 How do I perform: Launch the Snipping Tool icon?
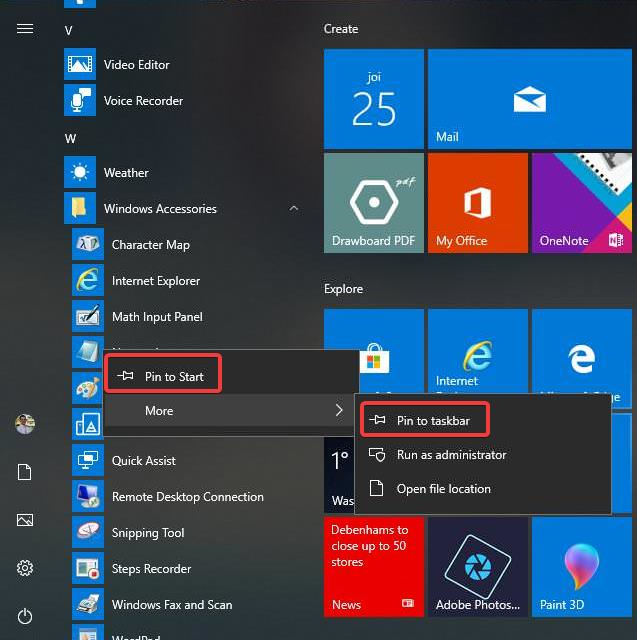88,532
